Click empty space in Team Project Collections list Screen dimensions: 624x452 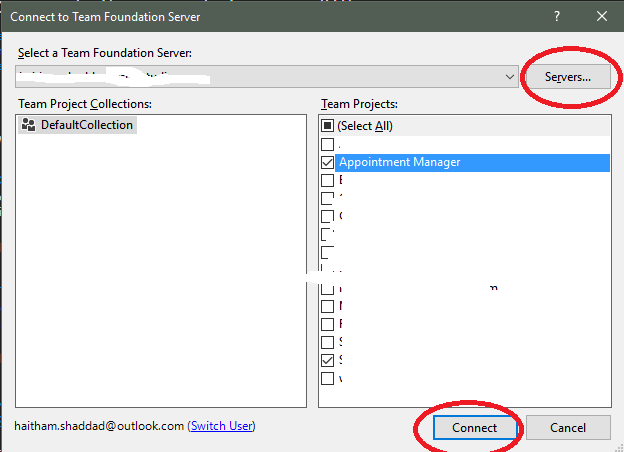click(x=160, y=280)
